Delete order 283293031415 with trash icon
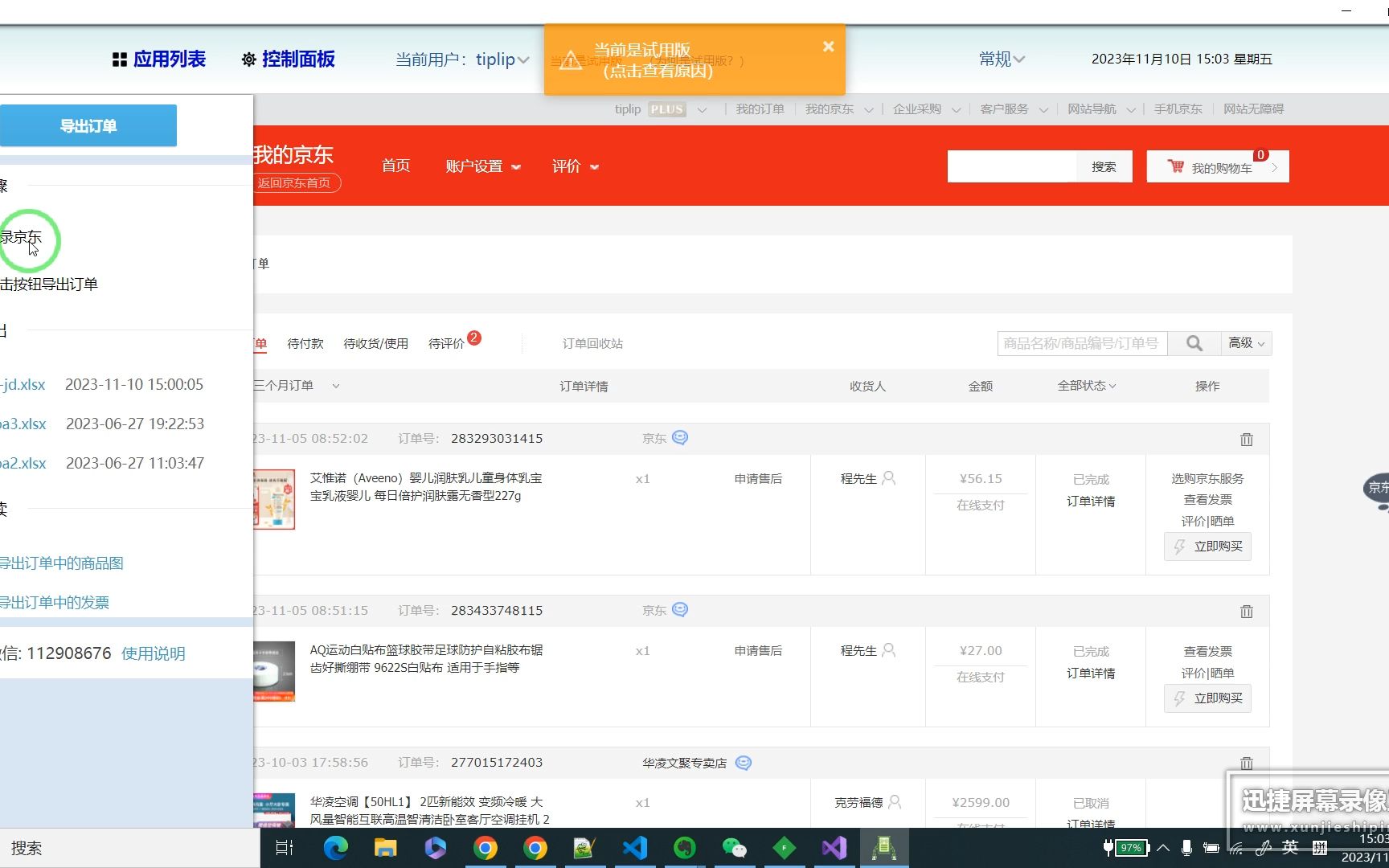The height and width of the screenshot is (868, 1389). pyautogui.click(x=1247, y=440)
